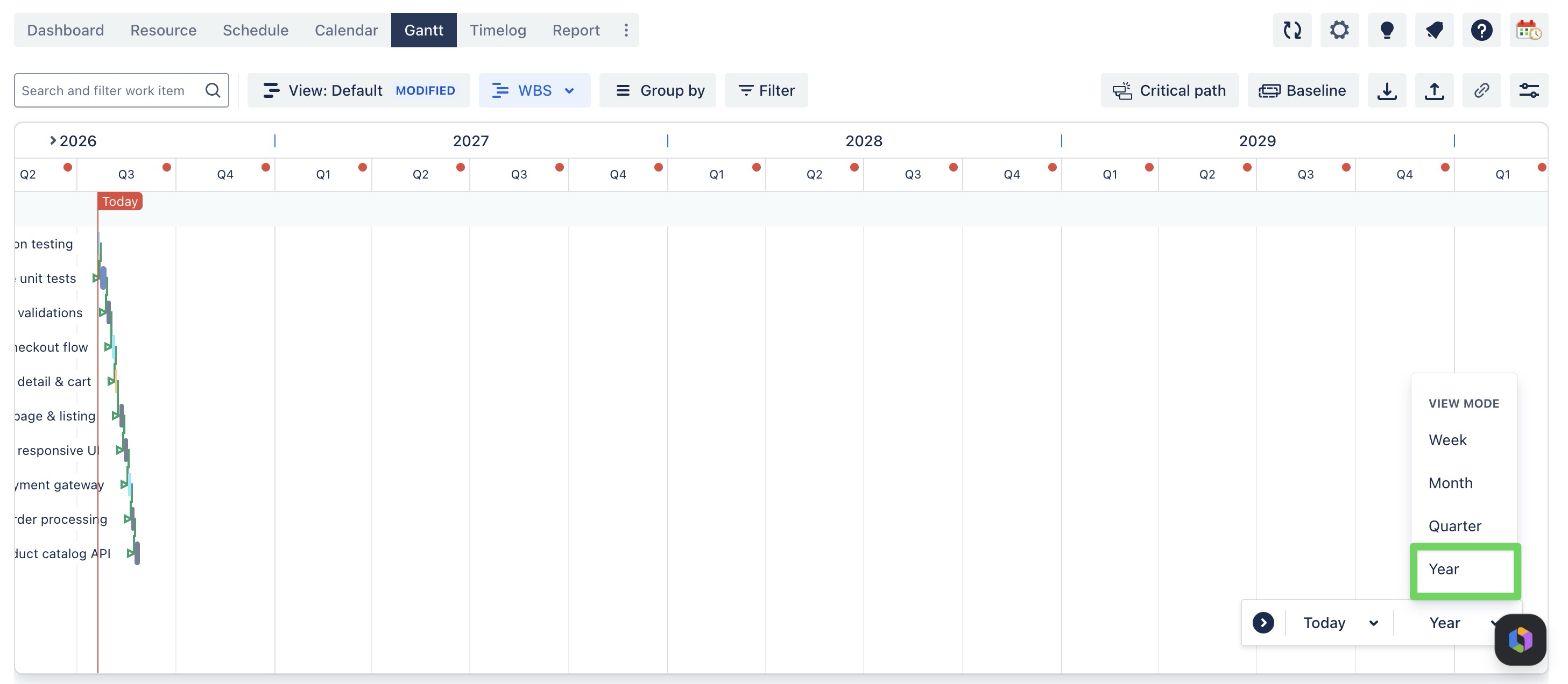Expand the 2026 year header chevron
Viewport: 1568px width, 684px height.
[53, 140]
